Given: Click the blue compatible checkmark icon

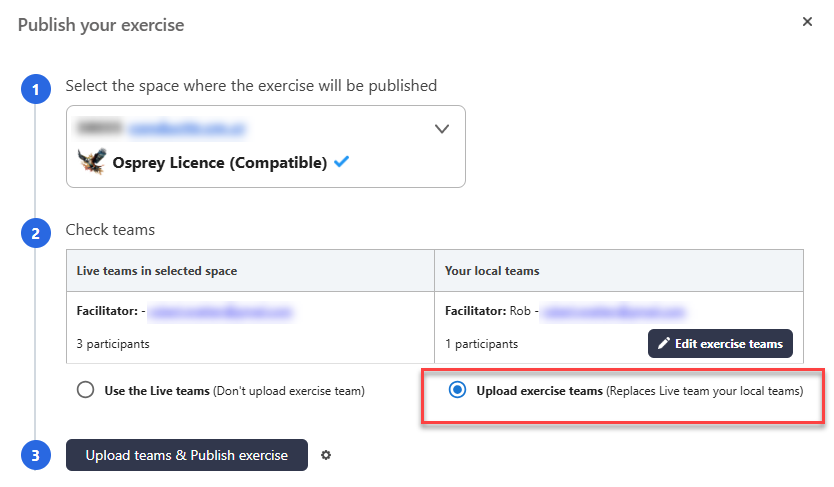Looking at the screenshot, I should [x=341, y=162].
